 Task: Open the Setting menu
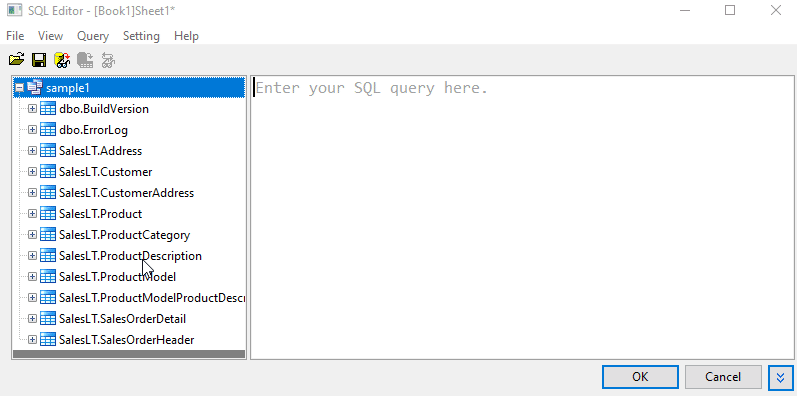click(x=141, y=36)
